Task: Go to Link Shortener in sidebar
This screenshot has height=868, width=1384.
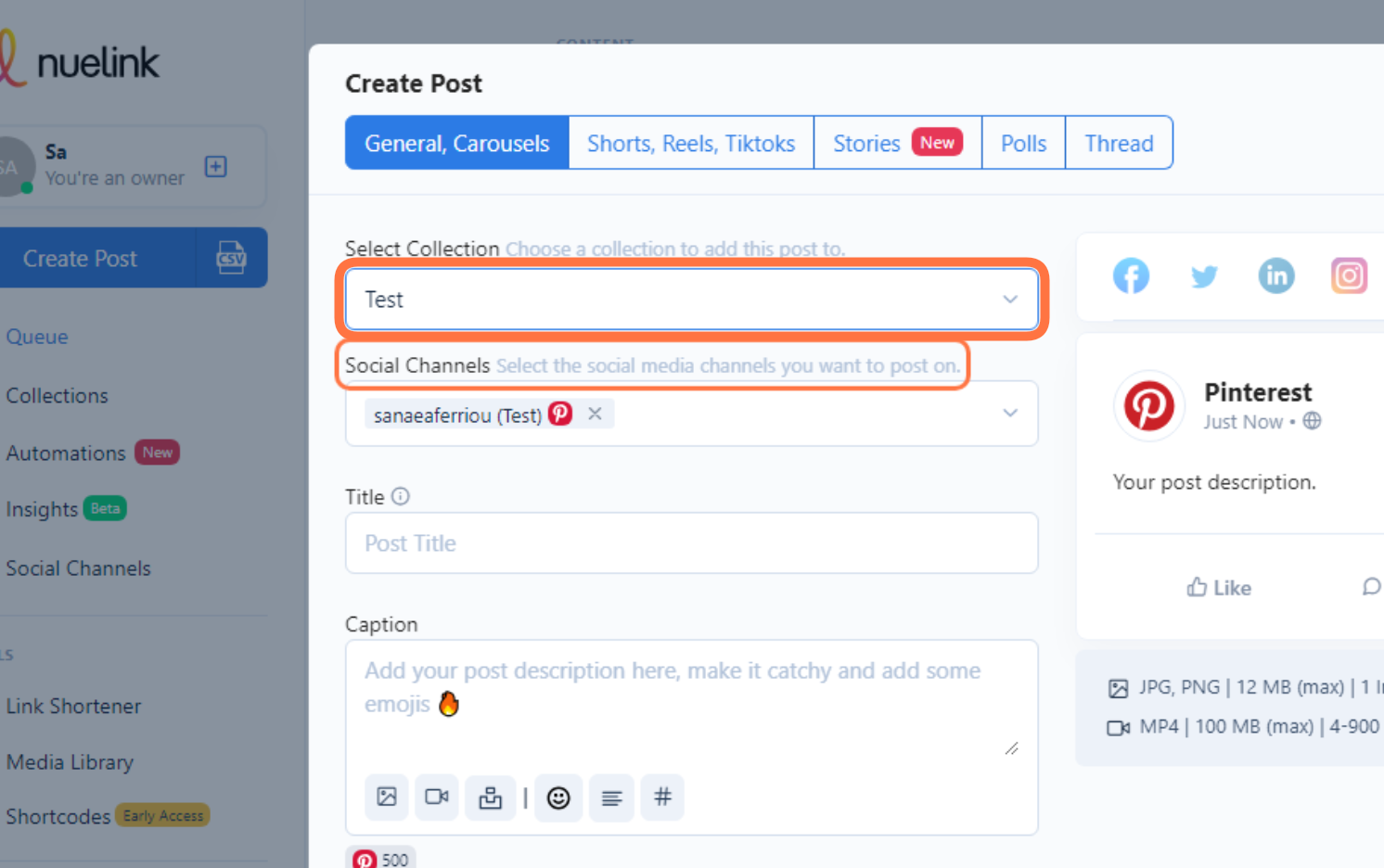Action: coord(73,706)
